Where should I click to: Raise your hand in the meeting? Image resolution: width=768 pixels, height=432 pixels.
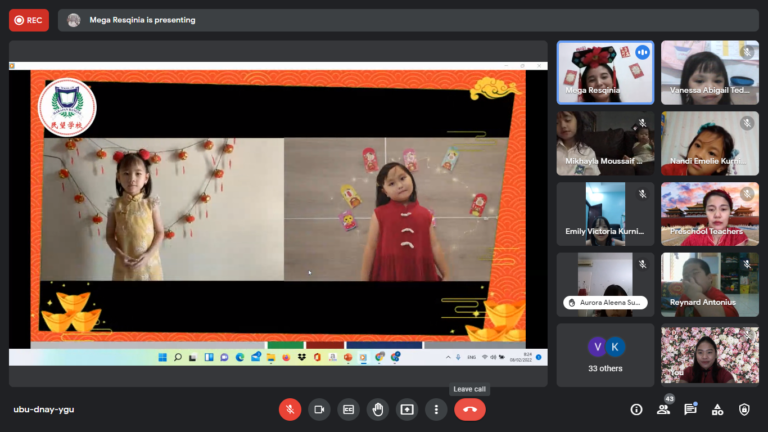(x=378, y=409)
